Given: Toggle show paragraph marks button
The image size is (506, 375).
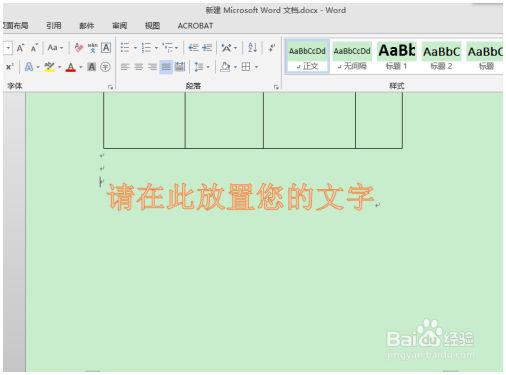Looking at the screenshot, I should (272, 48).
